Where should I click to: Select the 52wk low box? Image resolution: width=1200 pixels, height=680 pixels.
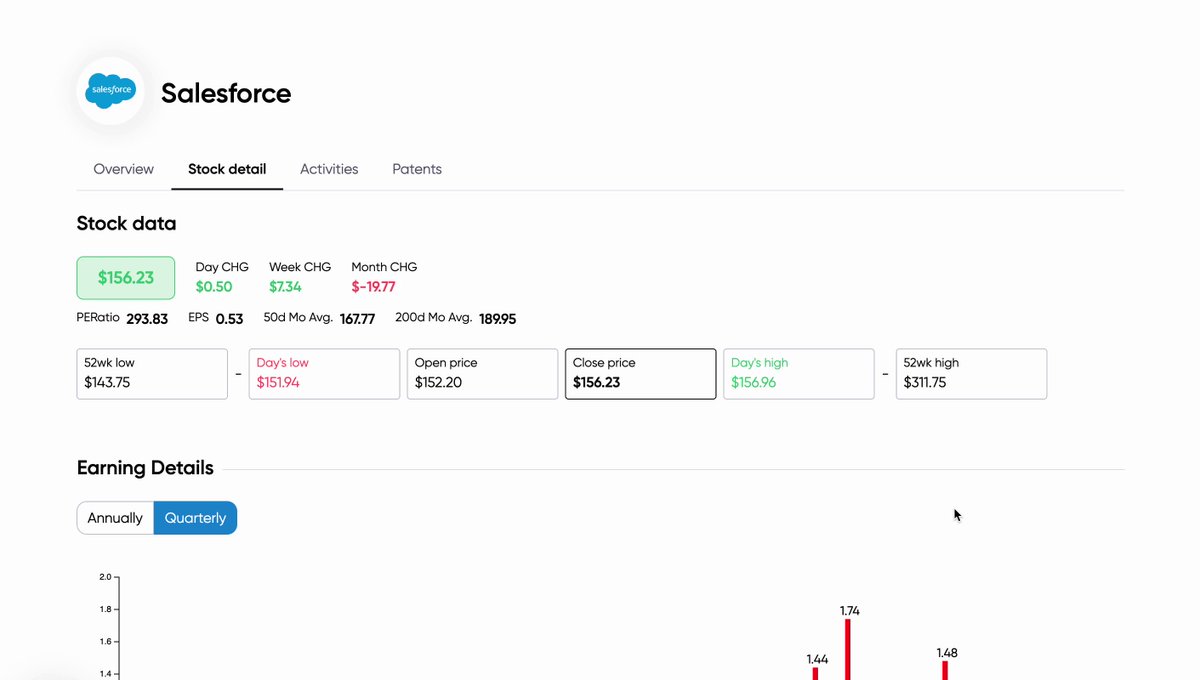(152, 374)
